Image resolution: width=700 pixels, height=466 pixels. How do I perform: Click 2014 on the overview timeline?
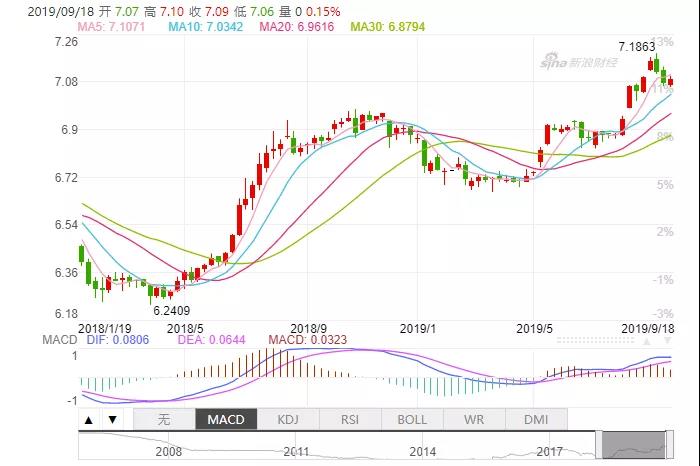(x=421, y=452)
